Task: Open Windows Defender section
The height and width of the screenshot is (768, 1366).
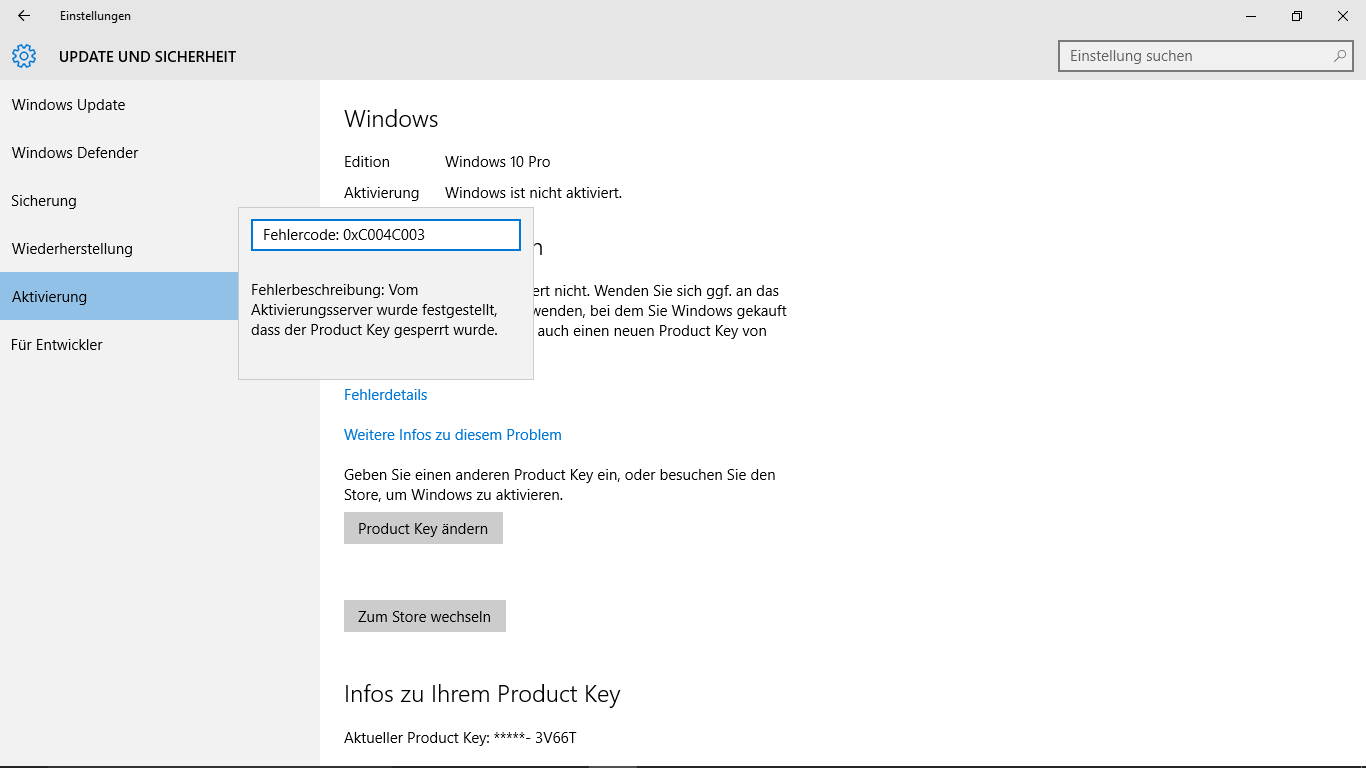Action: pyautogui.click(x=160, y=153)
